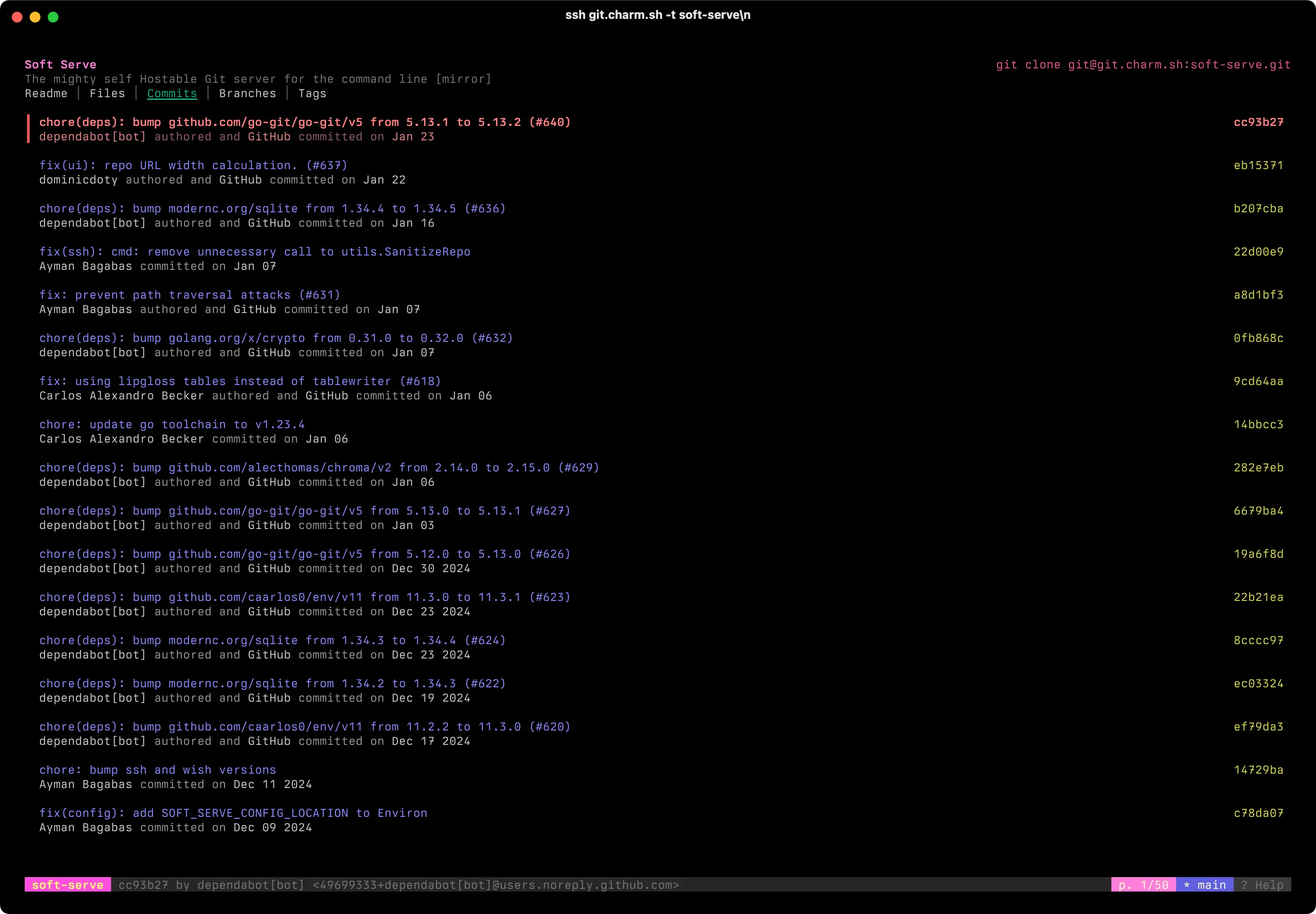Click the page 1/50 indicator
The width and height of the screenshot is (1316, 914).
[1143, 885]
